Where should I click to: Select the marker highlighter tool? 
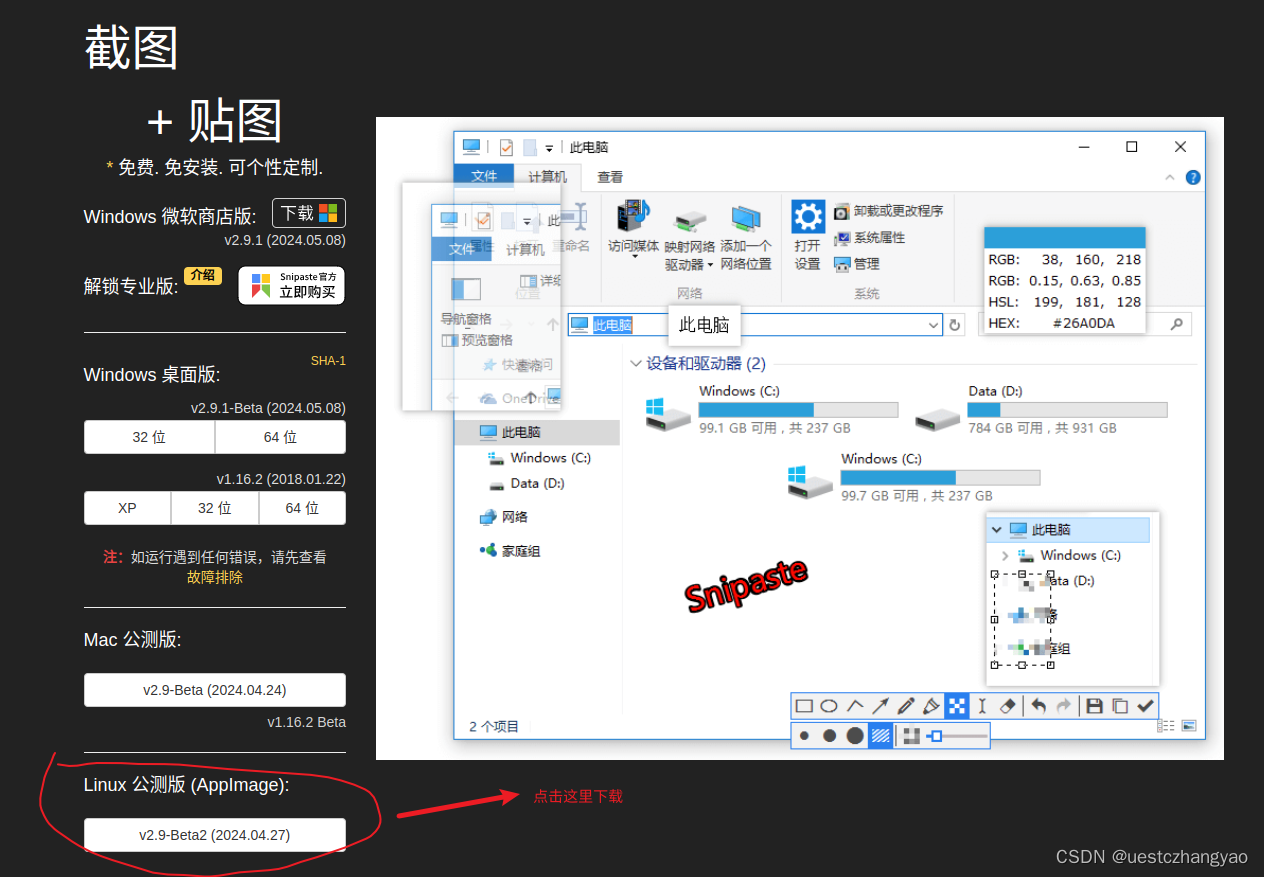pyautogui.click(x=931, y=706)
